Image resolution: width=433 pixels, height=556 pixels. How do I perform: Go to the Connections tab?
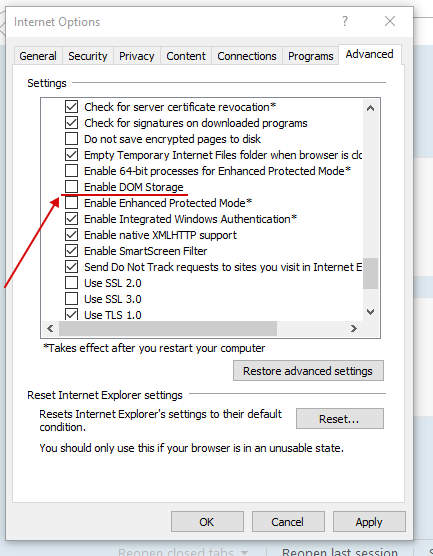click(x=247, y=56)
